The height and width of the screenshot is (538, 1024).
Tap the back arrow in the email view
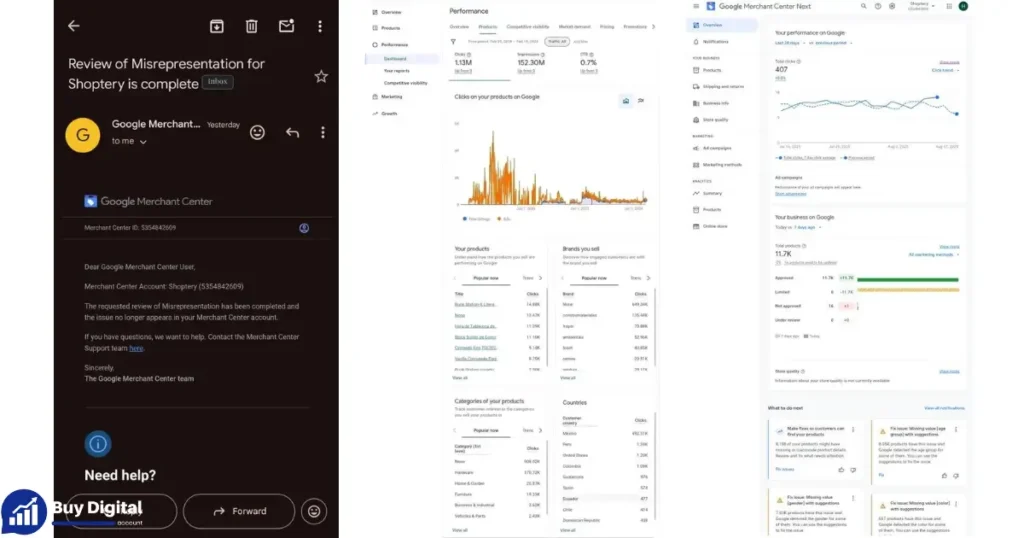(x=74, y=26)
